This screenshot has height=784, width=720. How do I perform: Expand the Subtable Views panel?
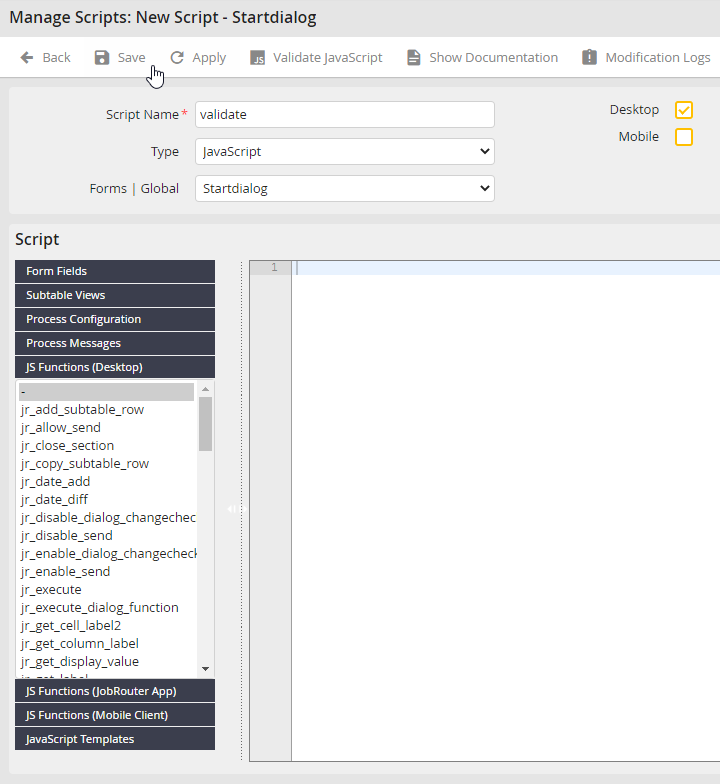(x=115, y=295)
